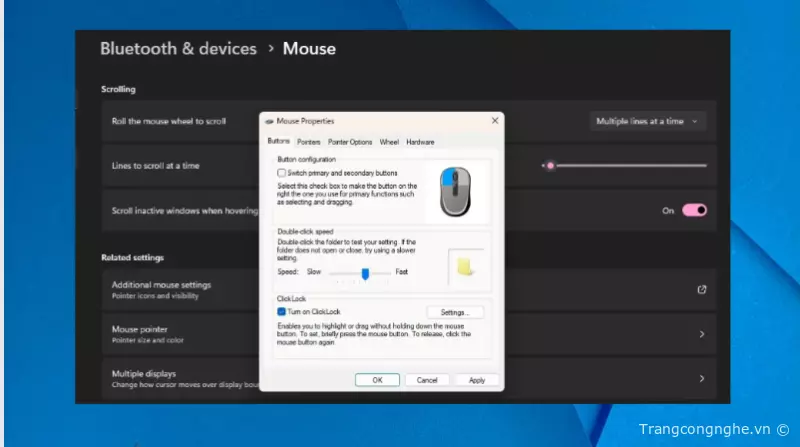Select the Wheel tab
800x447 pixels.
click(x=389, y=142)
